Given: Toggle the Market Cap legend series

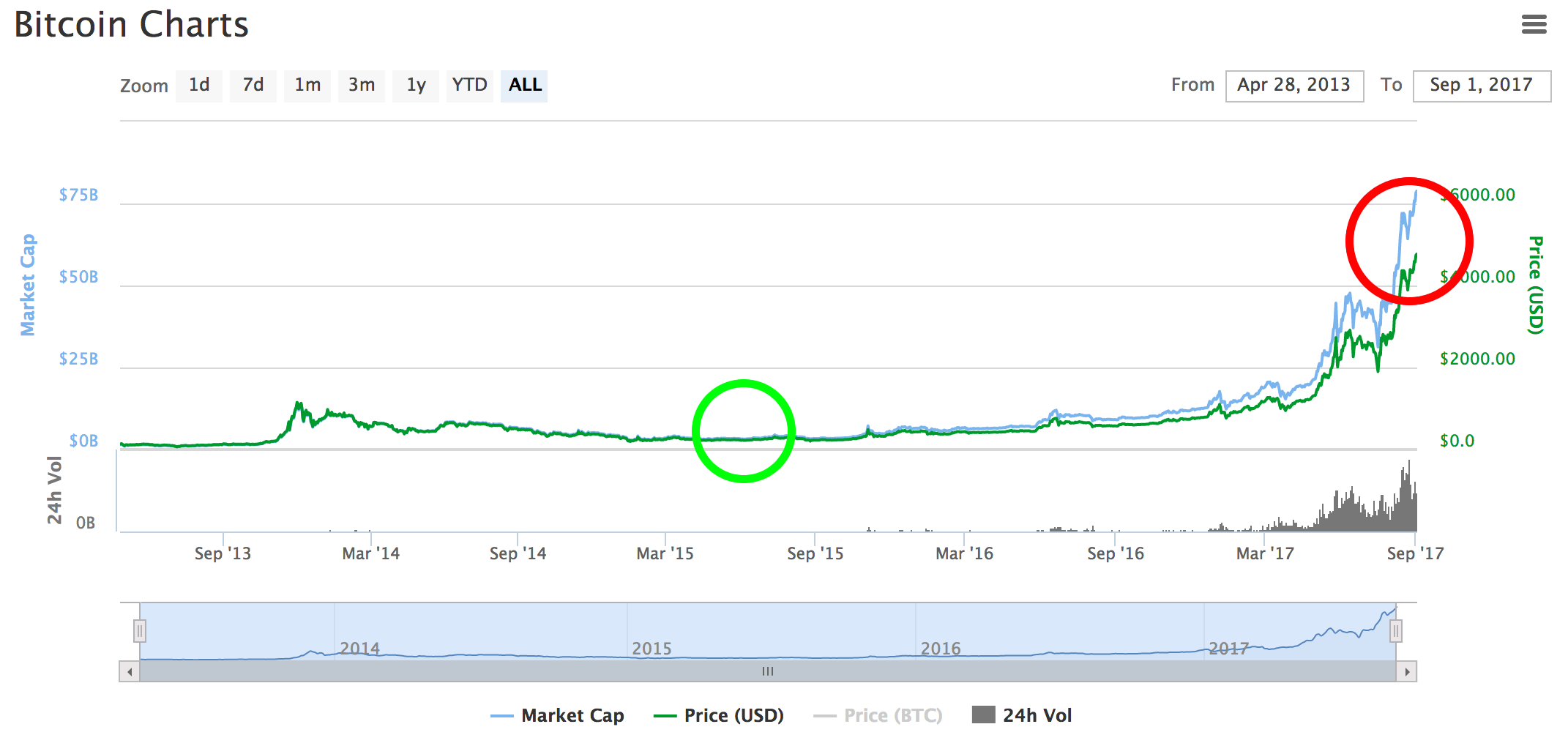Looking at the screenshot, I should (558, 715).
